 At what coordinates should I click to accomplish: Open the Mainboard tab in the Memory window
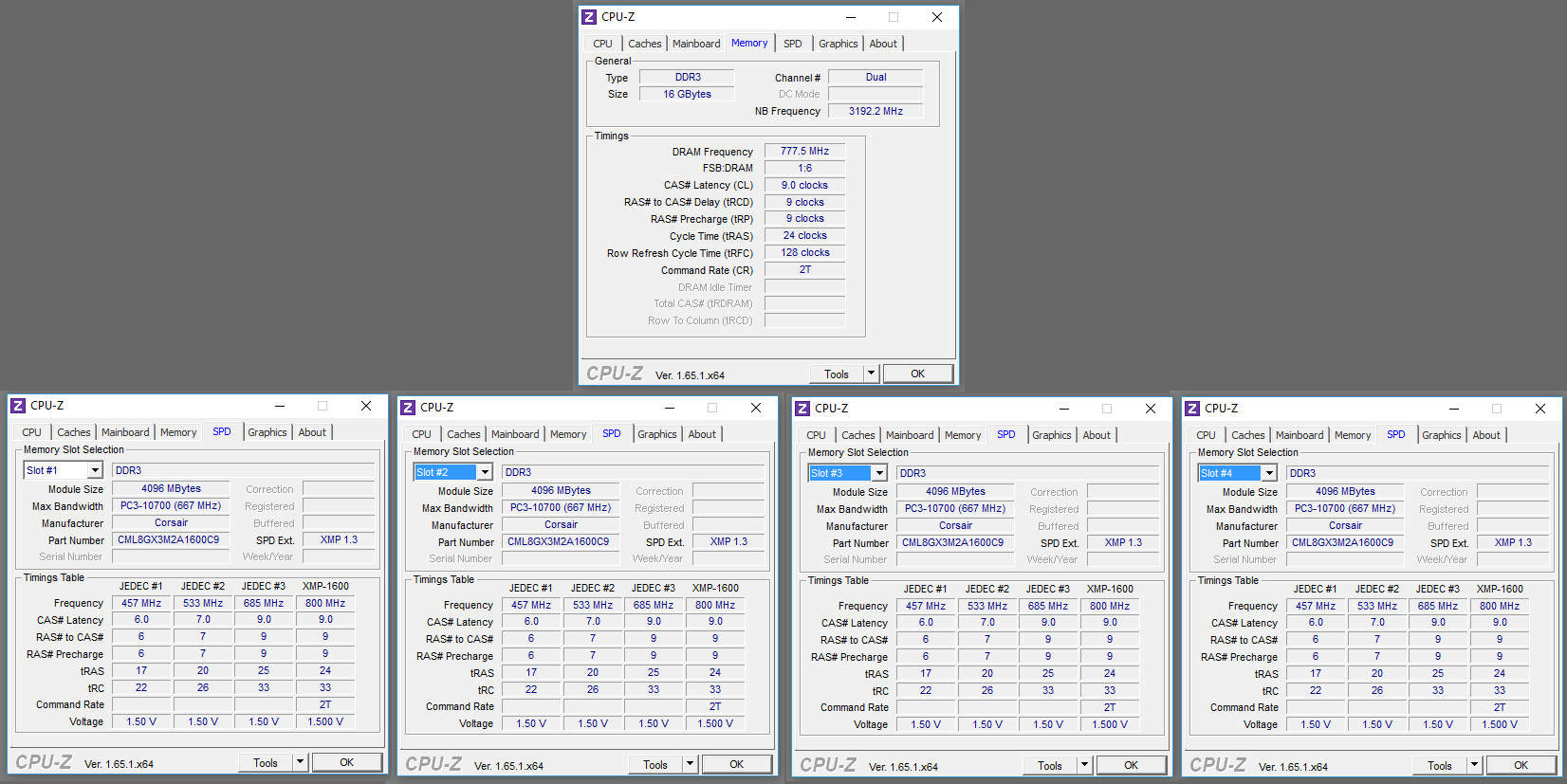[x=696, y=44]
